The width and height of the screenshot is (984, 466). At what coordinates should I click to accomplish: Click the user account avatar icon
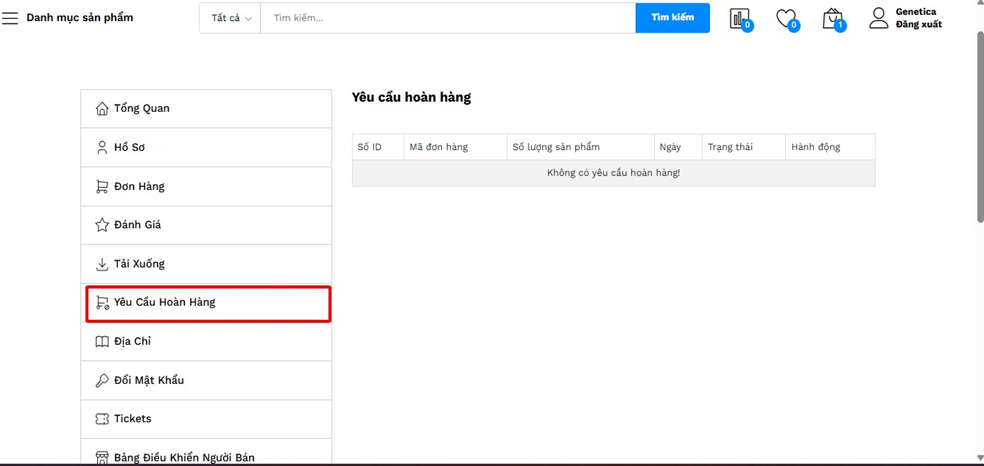(x=878, y=18)
